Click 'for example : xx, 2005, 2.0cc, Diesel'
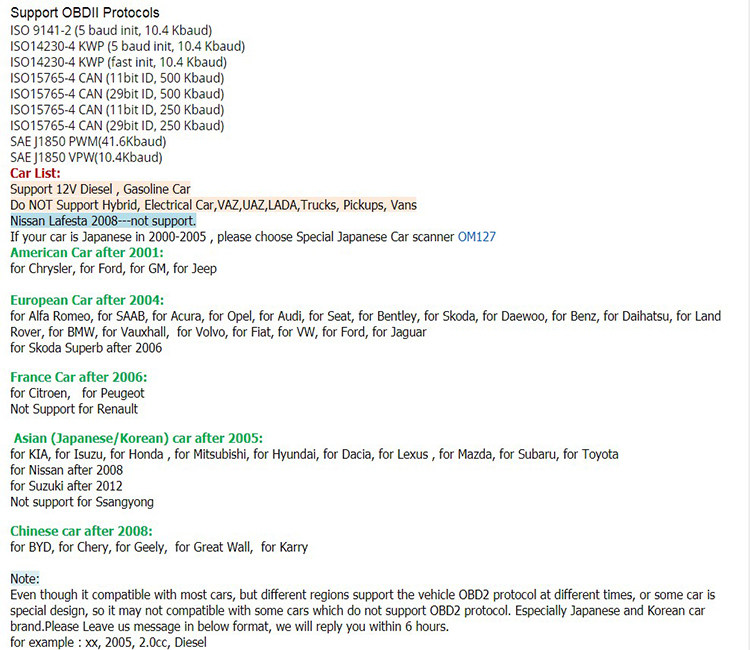Image resolution: width=750 pixels, height=650 pixels. point(108,642)
